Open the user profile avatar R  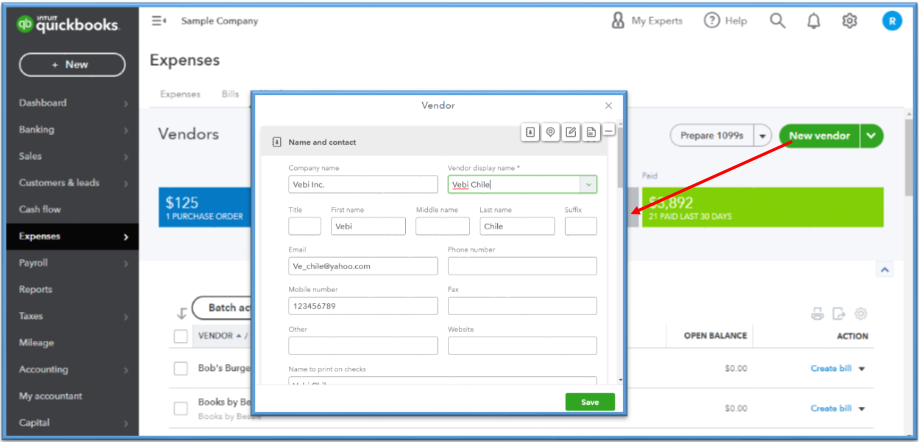(x=892, y=21)
